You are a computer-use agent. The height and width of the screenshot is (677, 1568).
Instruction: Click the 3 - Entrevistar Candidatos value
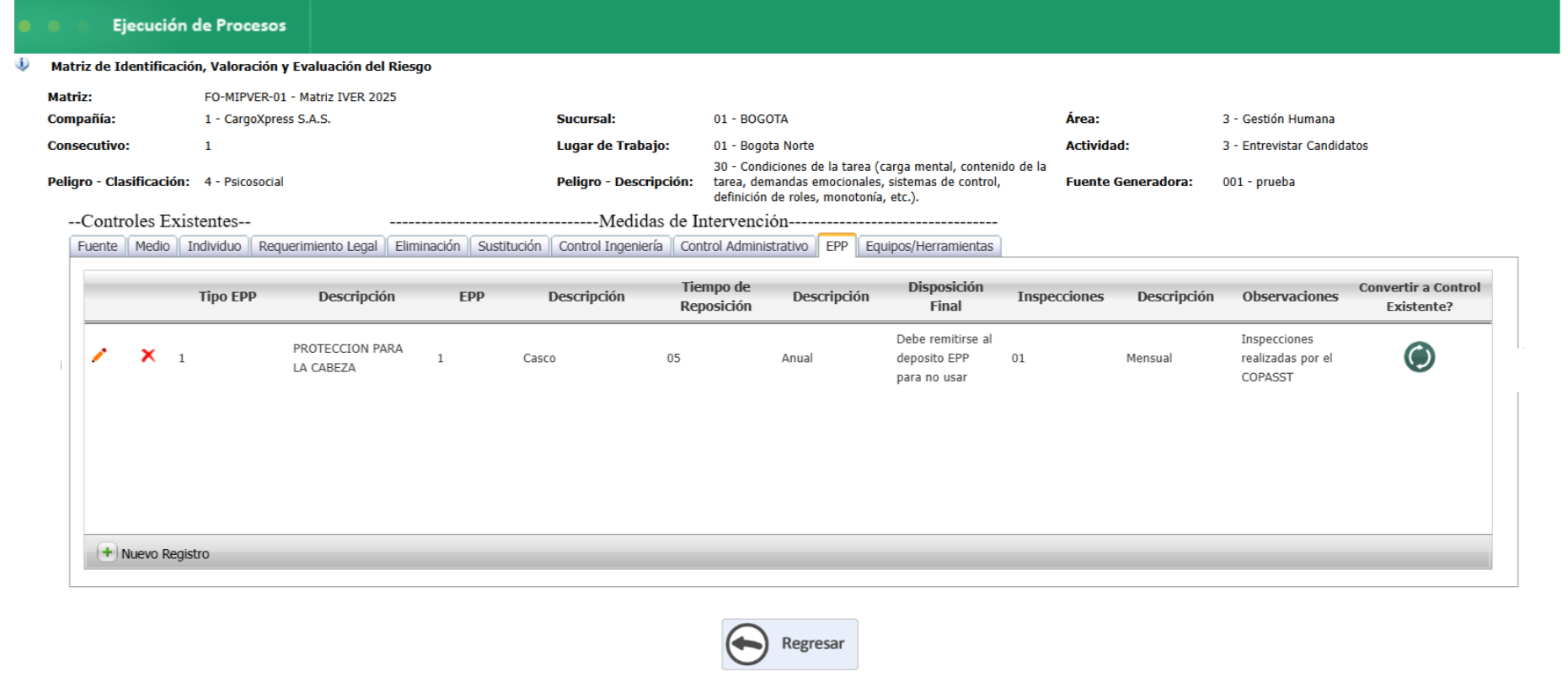coord(1295,146)
